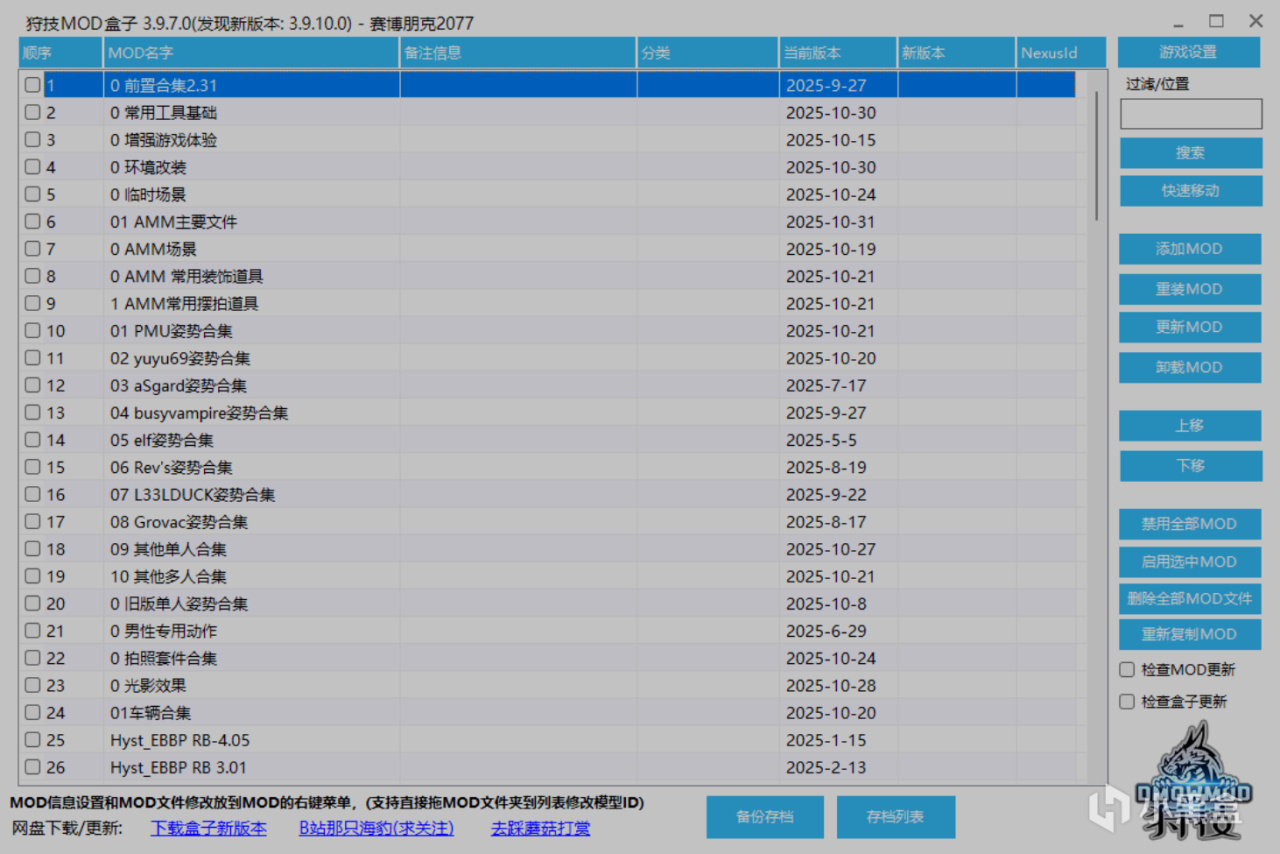Select the 01 PMU姿势合集 mod name
Image resolution: width=1280 pixels, height=854 pixels.
[171, 331]
